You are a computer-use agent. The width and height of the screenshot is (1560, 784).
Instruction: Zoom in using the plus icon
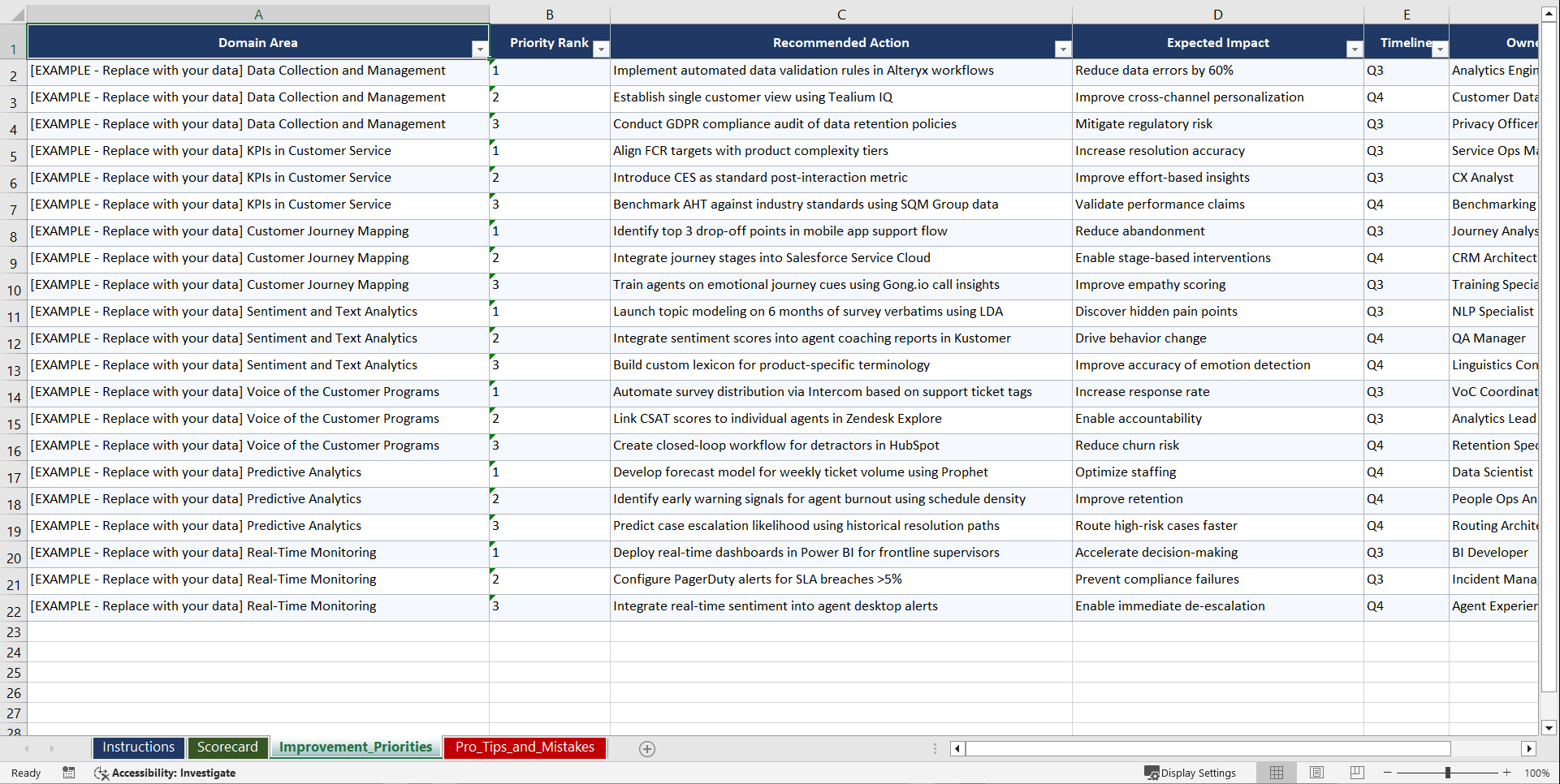pyautogui.click(x=1507, y=773)
